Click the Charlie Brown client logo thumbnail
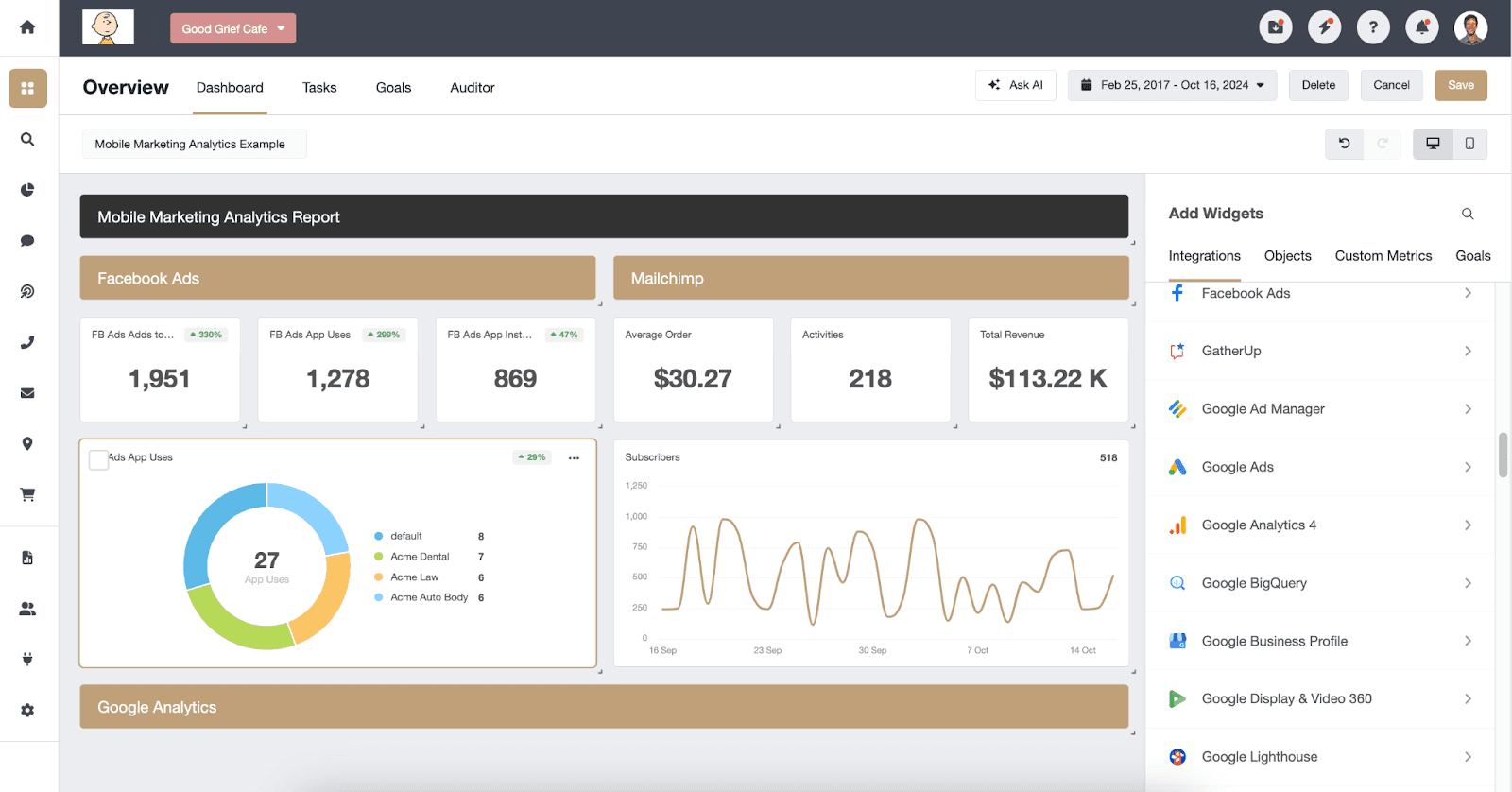 pos(108,27)
